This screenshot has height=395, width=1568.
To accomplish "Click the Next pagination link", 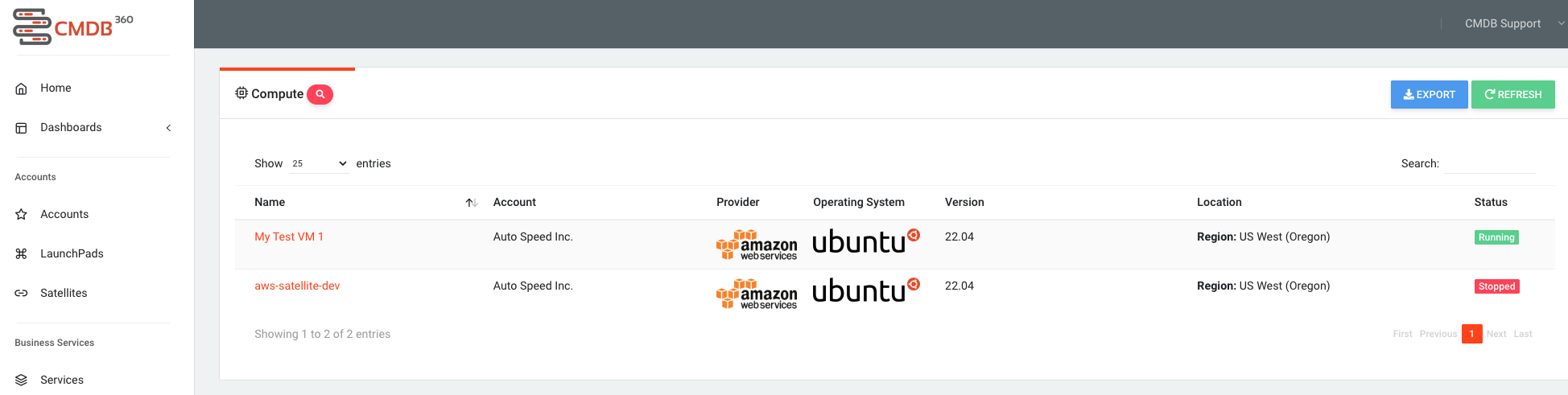I will pyautogui.click(x=1496, y=334).
